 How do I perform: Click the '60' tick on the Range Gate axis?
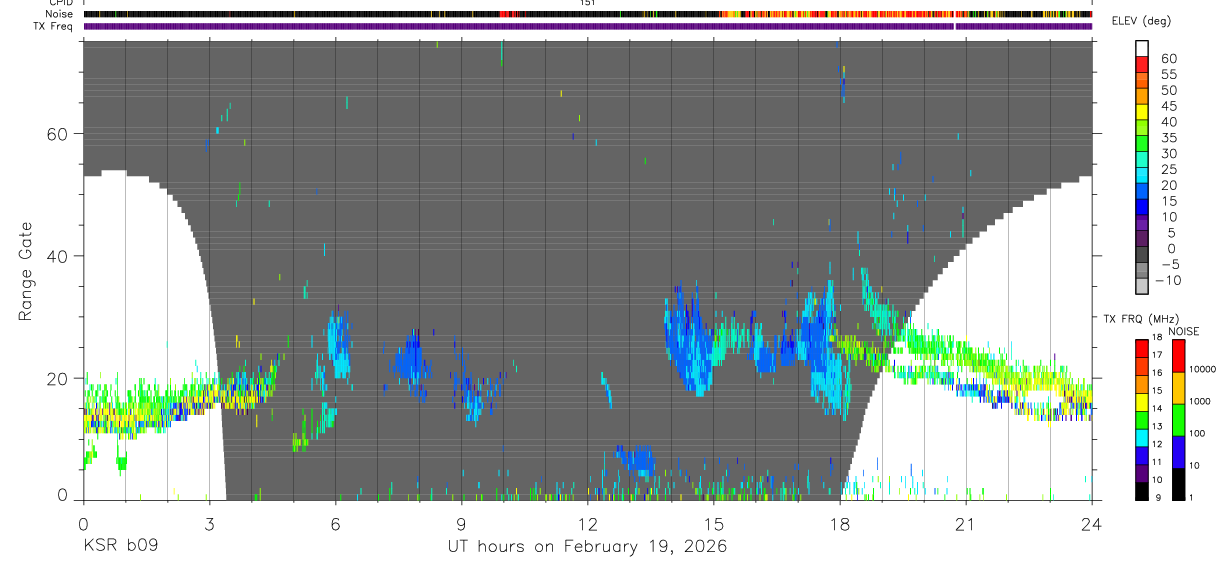(x=57, y=134)
